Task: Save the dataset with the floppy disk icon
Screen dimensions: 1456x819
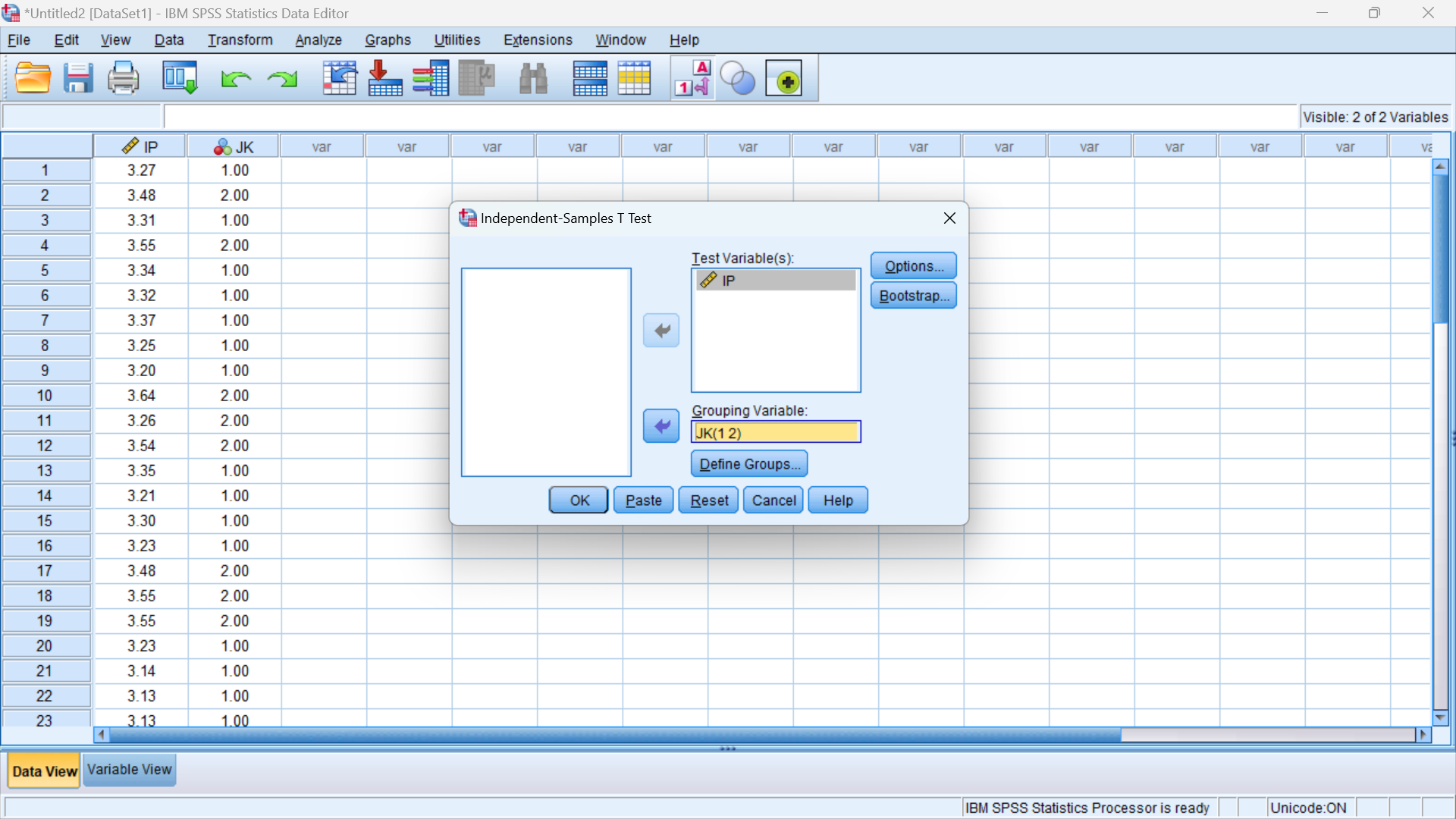Action: click(78, 78)
